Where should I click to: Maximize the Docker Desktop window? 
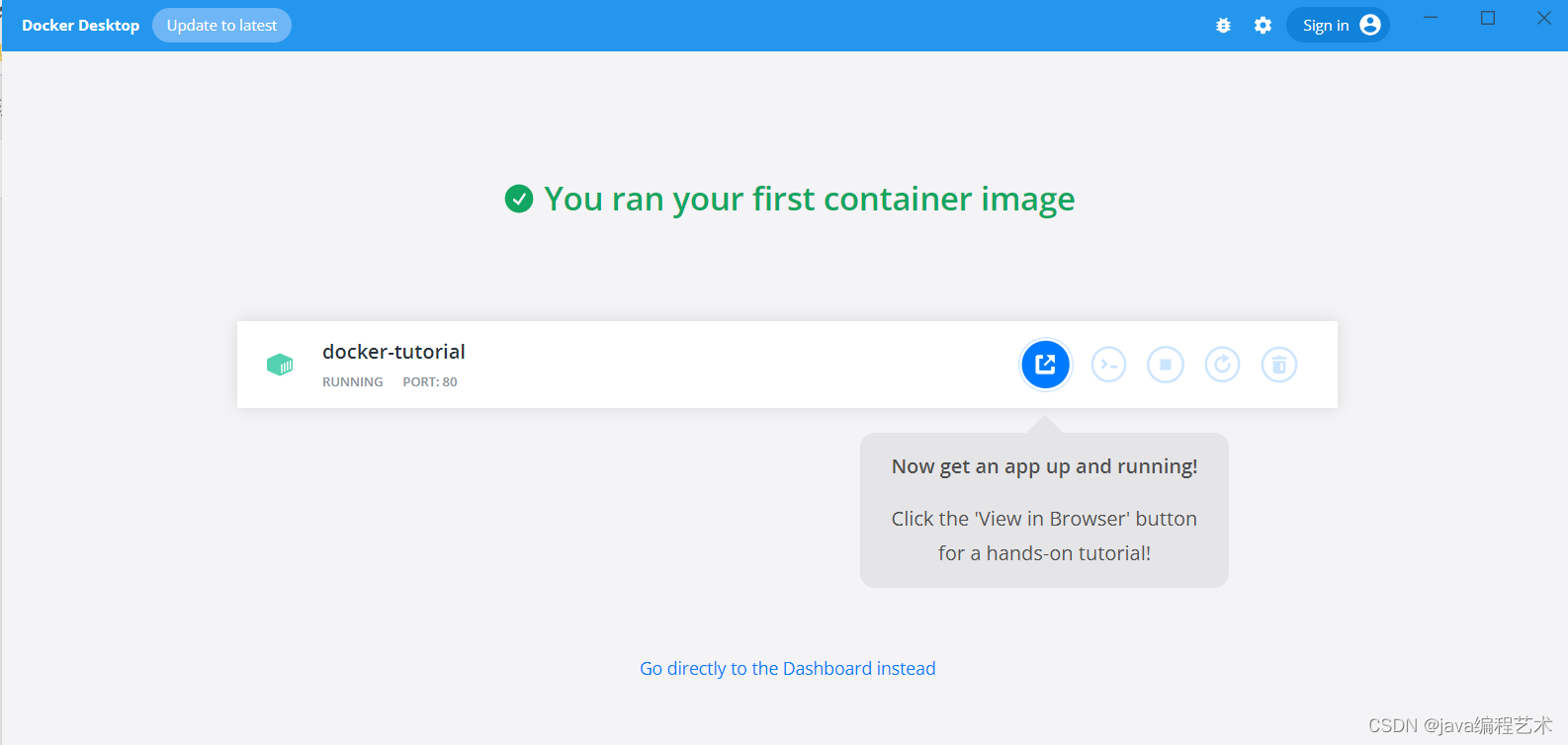(1487, 18)
